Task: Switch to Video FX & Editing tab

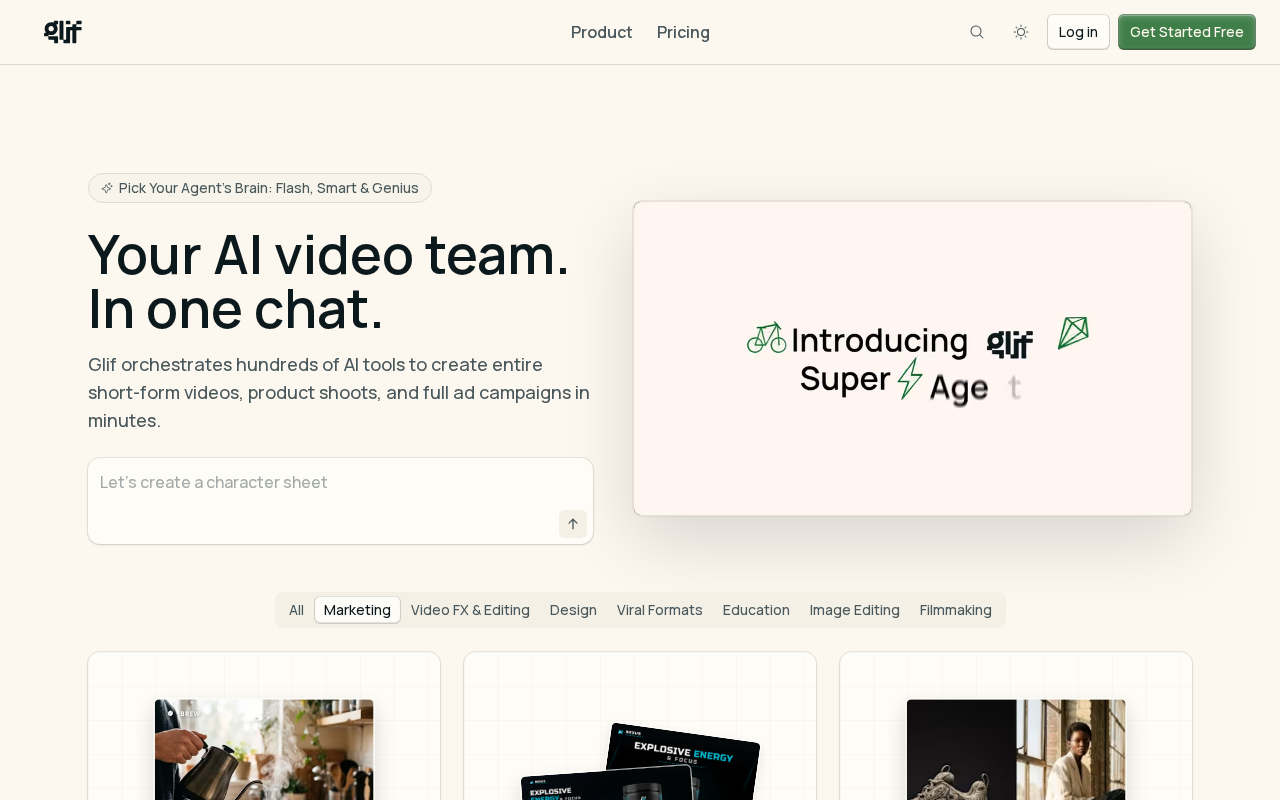Action: coord(470,610)
